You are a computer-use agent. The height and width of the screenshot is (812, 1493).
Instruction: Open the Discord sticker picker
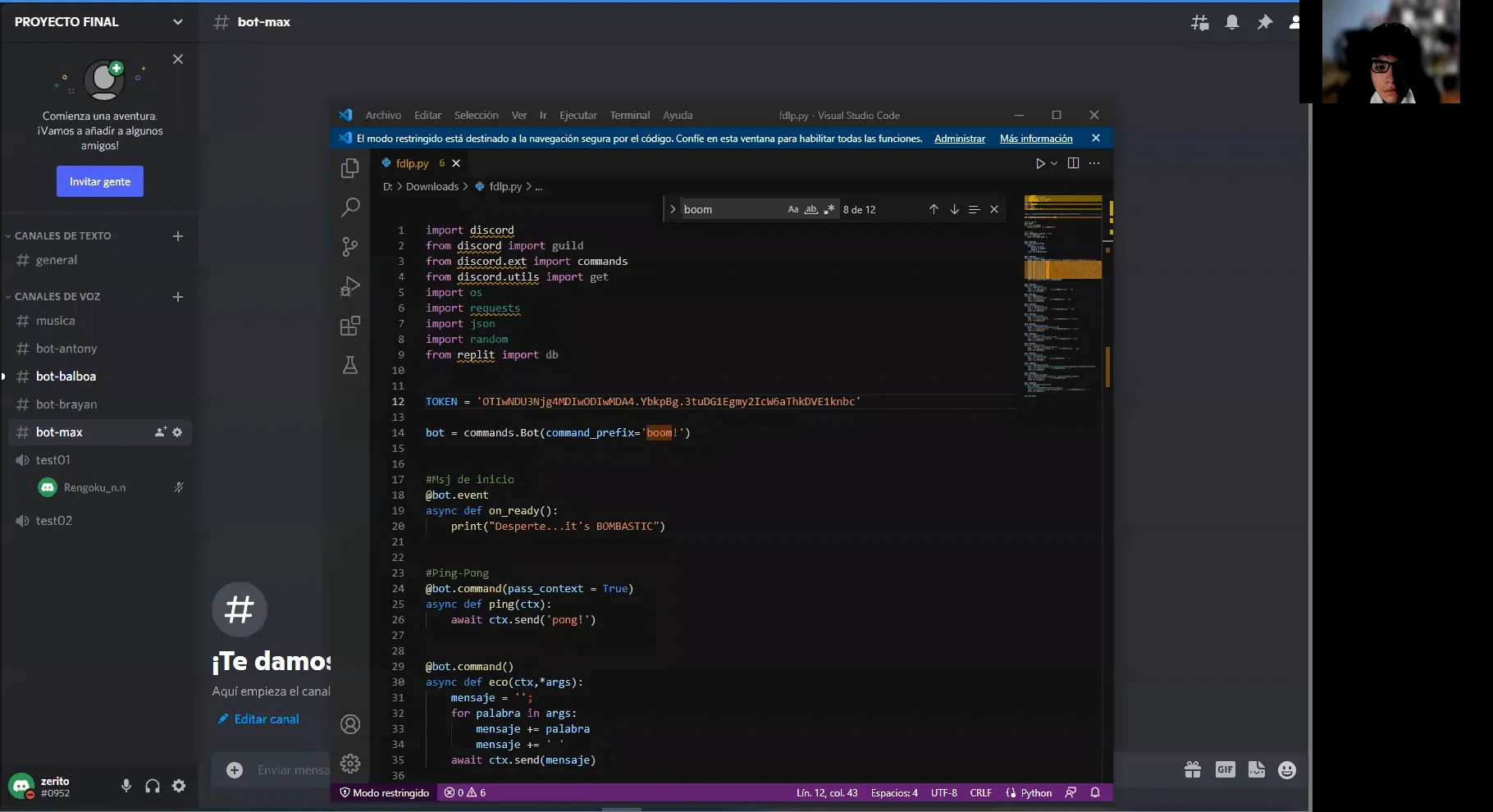click(1257, 769)
